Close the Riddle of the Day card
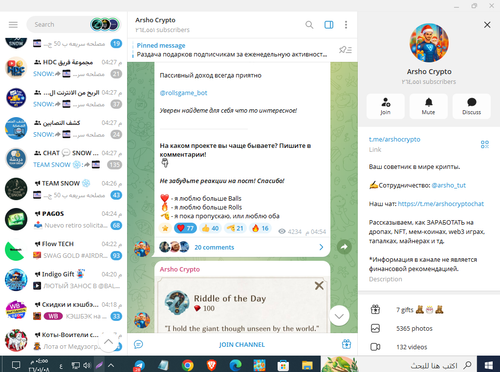The width and height of the screenshot is (500, 372). click(319, 285)
